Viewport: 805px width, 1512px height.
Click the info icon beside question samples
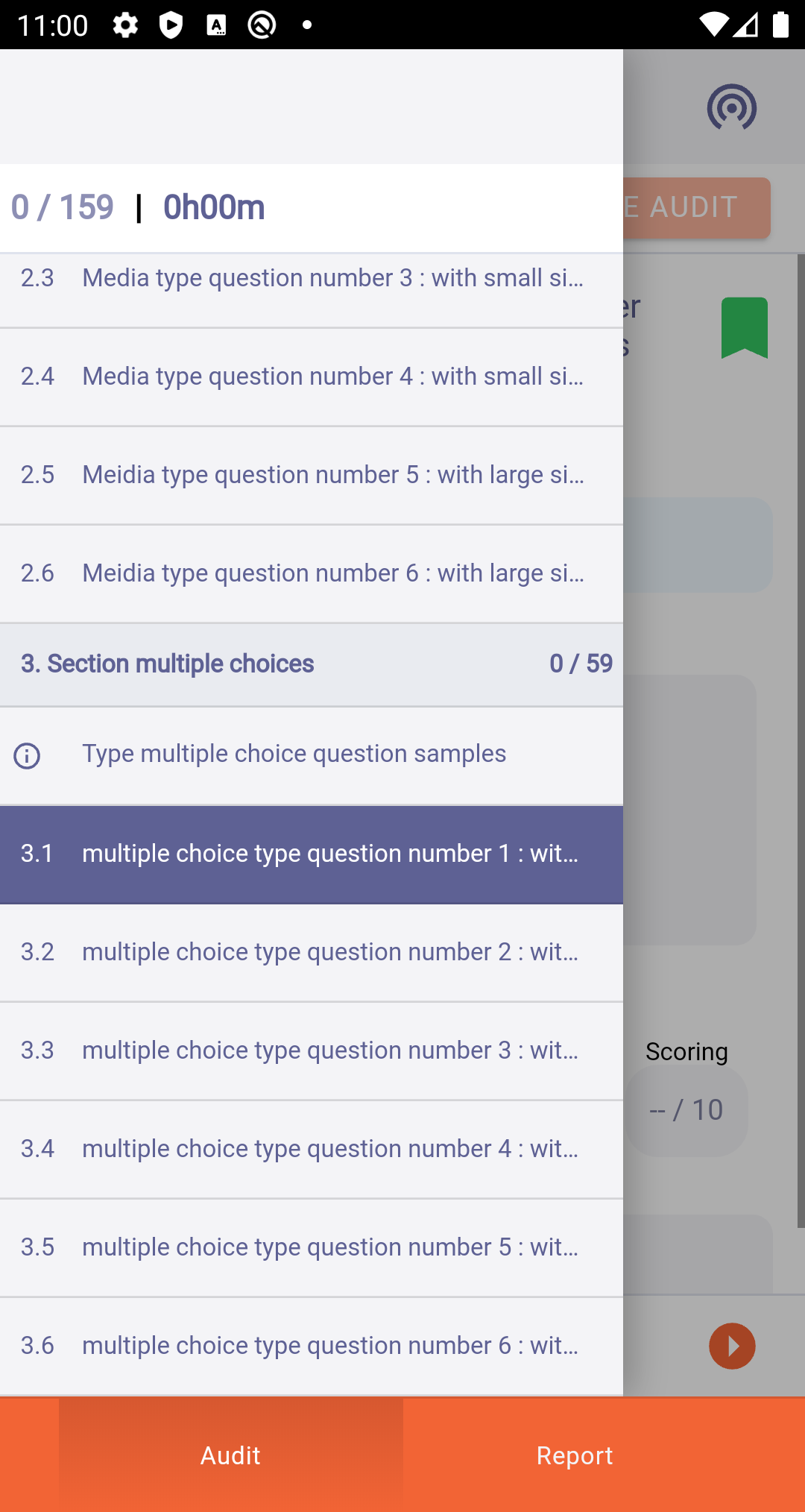[x=27, y=755]
